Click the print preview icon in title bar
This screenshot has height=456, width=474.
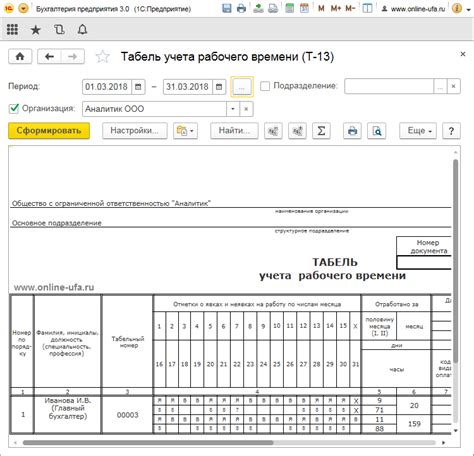pyautogui.click(x=273, y=9)
